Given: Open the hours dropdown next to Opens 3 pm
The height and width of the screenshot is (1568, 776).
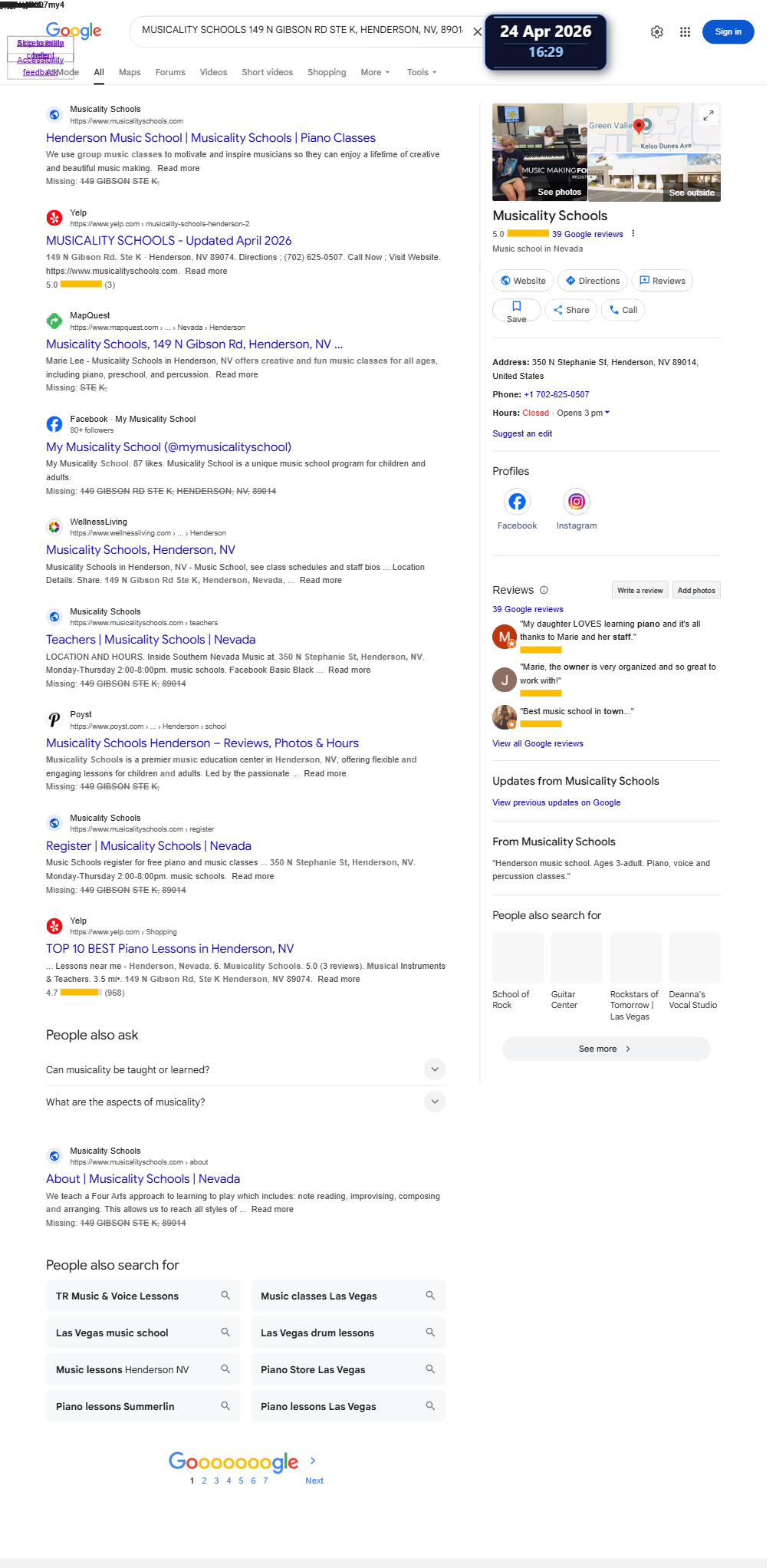Looking at the screenshot, I should (607, 413).
